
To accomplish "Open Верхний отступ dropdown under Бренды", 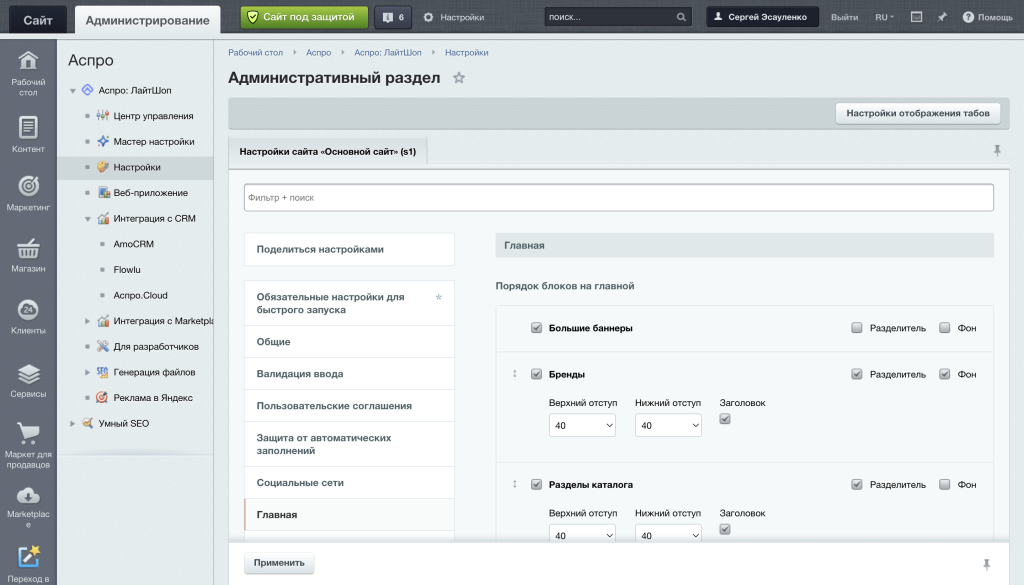I will [x=582, y=425].
